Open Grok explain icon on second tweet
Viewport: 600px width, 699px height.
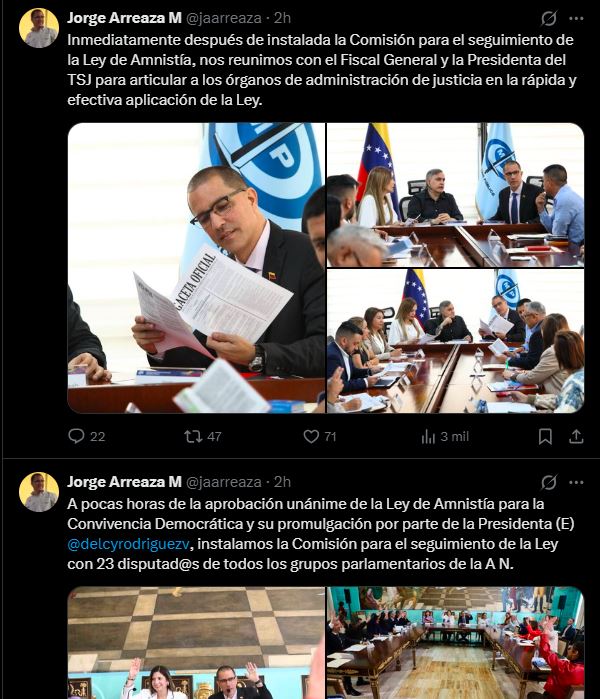tap(549, 482)
